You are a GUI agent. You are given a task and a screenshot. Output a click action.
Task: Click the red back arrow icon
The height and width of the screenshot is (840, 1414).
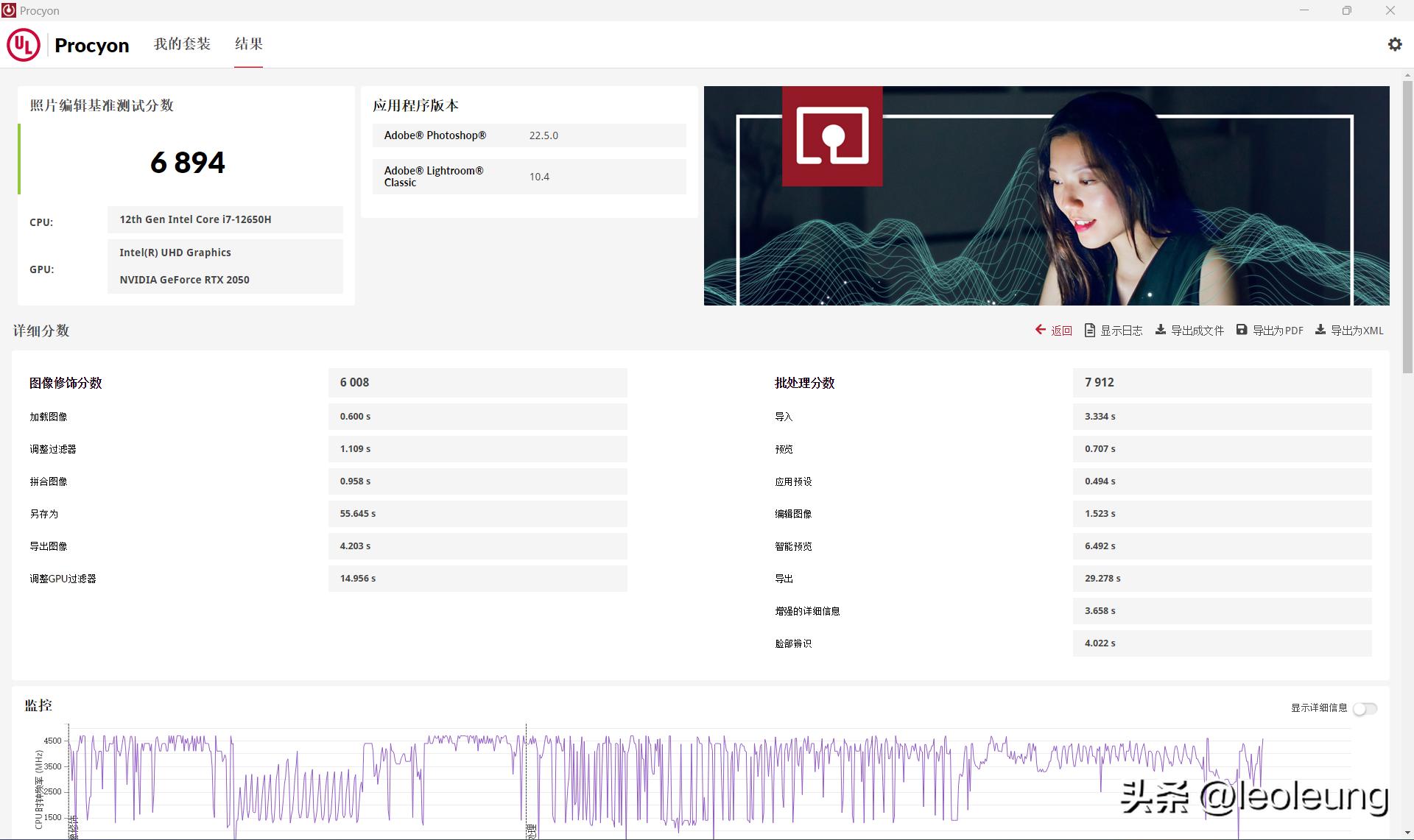(x=1040, y=330)
